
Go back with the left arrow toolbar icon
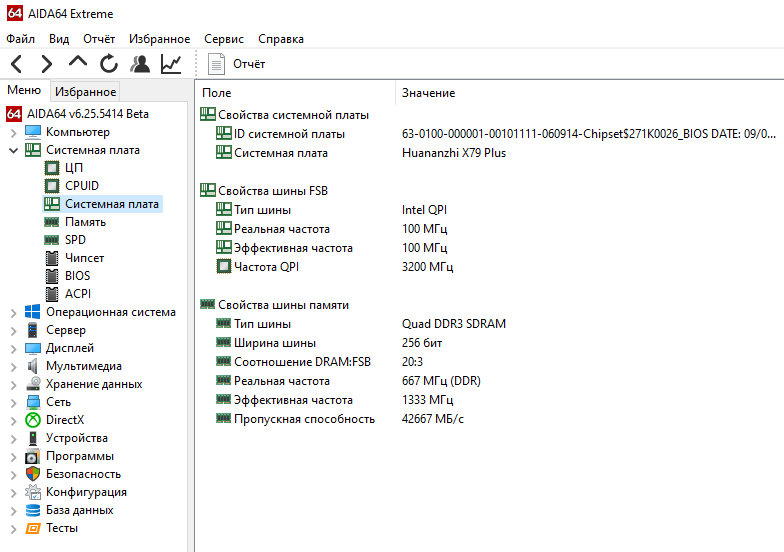(x=16, y=64)
